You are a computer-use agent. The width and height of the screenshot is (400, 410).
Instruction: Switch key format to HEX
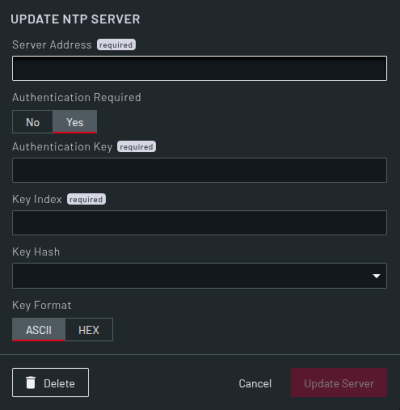click(x=89, y=330)
